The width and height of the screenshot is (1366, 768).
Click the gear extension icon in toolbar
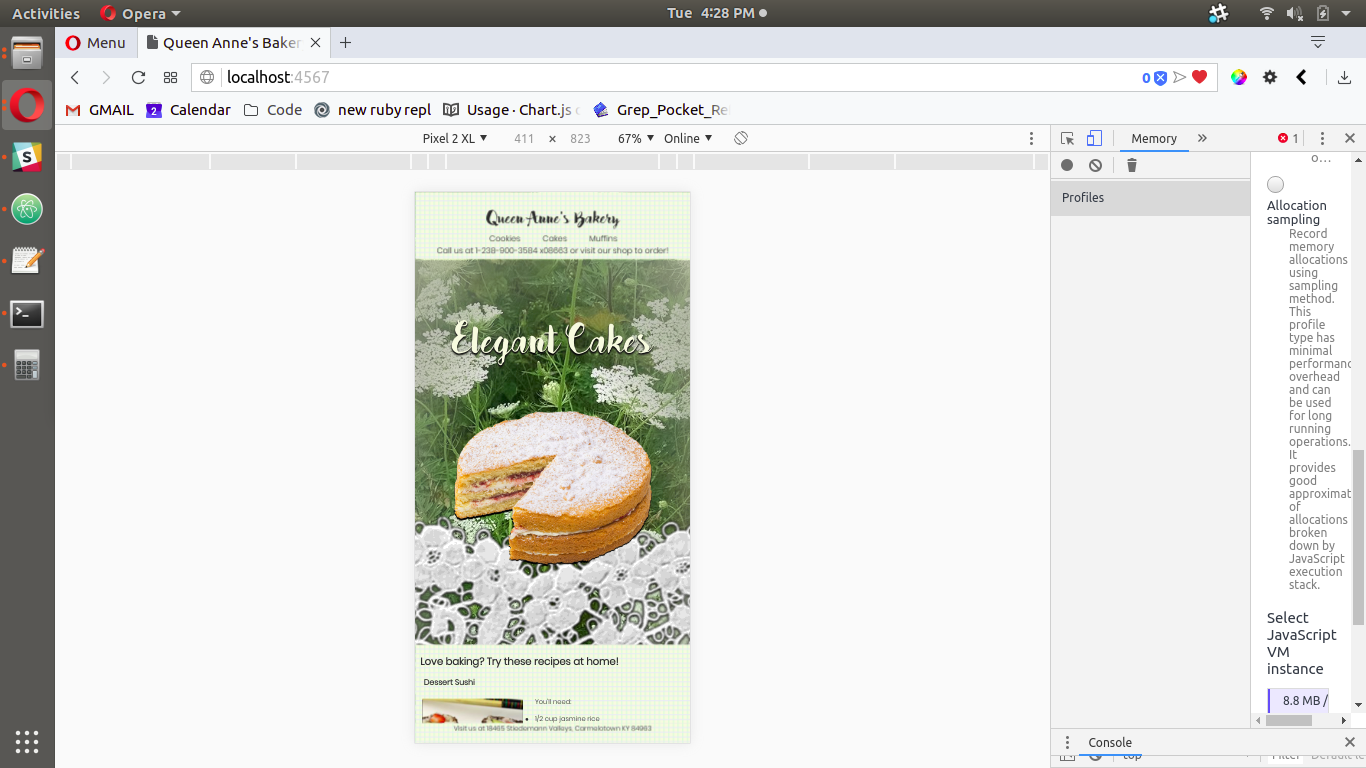(1270, 77)
